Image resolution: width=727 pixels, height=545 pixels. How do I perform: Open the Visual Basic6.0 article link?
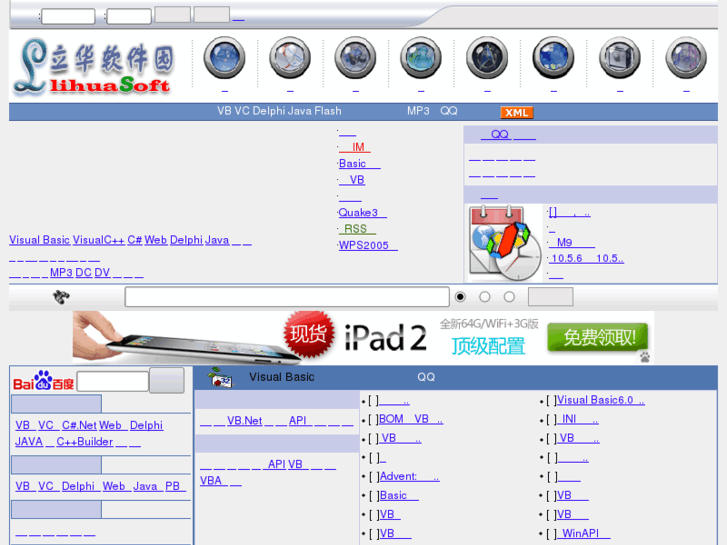(600, 400)
